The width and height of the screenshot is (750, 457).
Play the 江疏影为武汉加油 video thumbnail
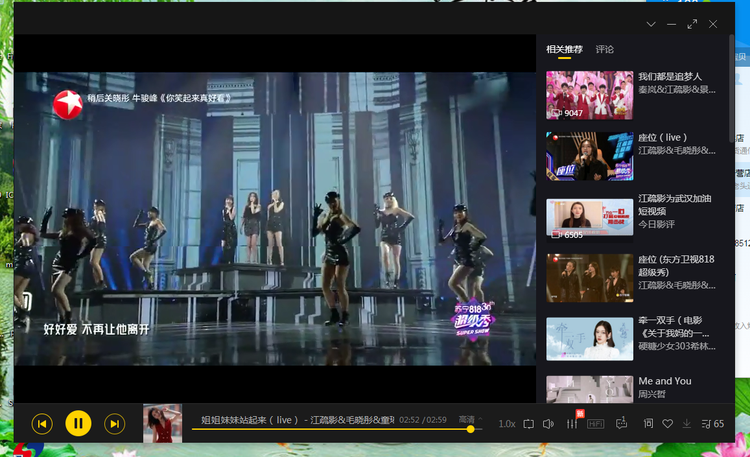(x=590, y=218)
